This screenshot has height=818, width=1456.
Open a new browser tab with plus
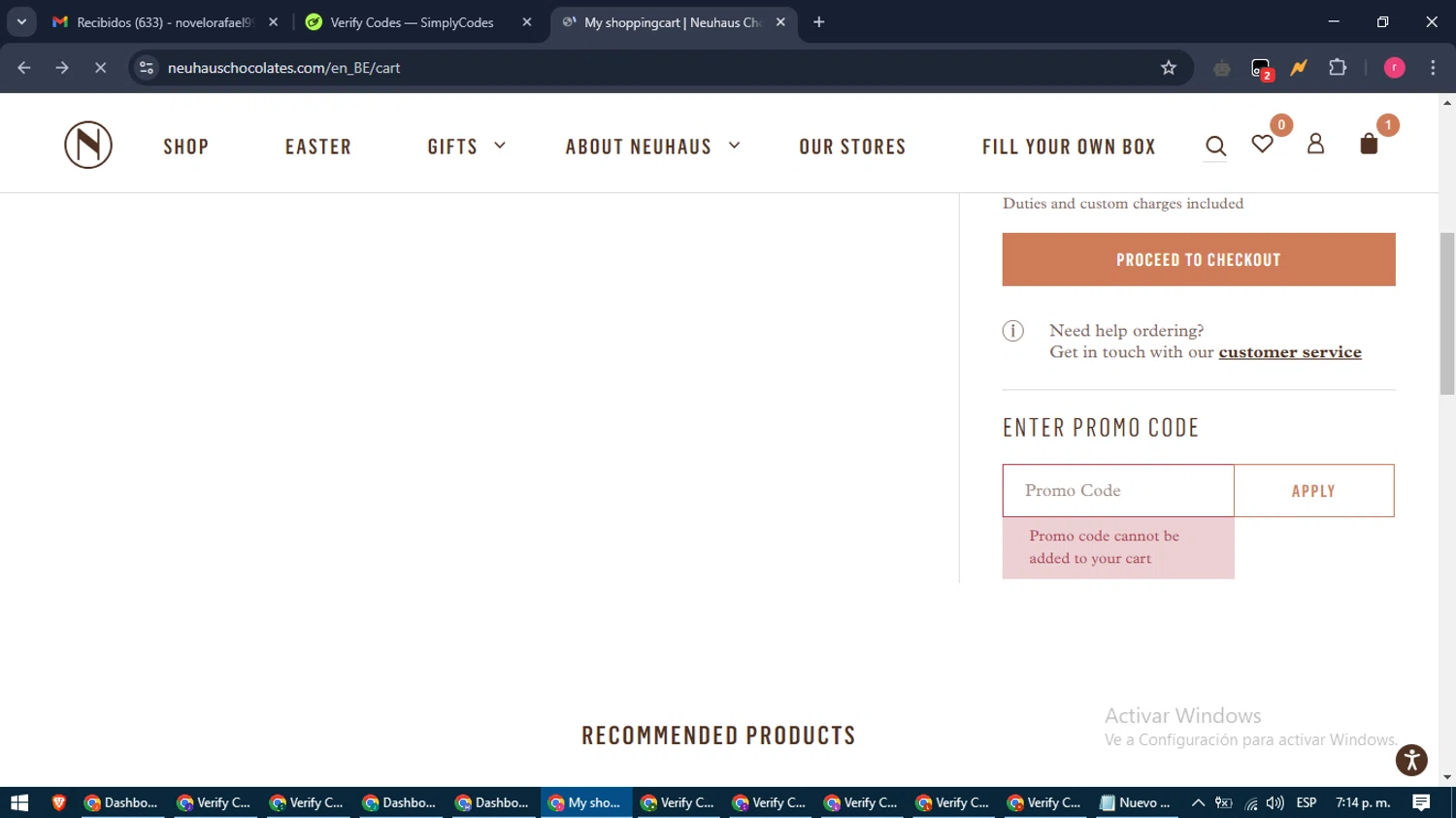click(x=819, y=22)
